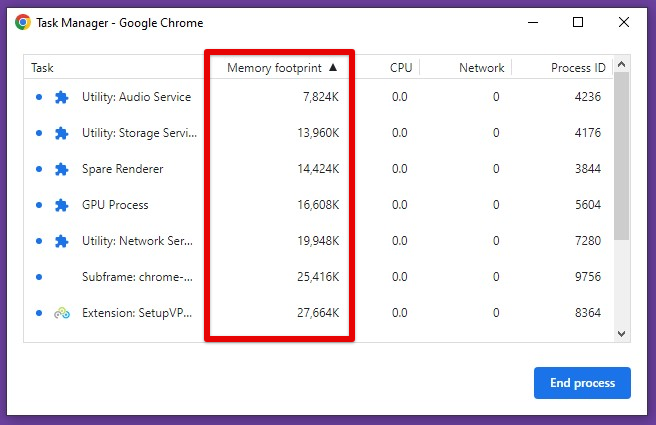Select the Utility: Network Ser... row

pos(319,241)
